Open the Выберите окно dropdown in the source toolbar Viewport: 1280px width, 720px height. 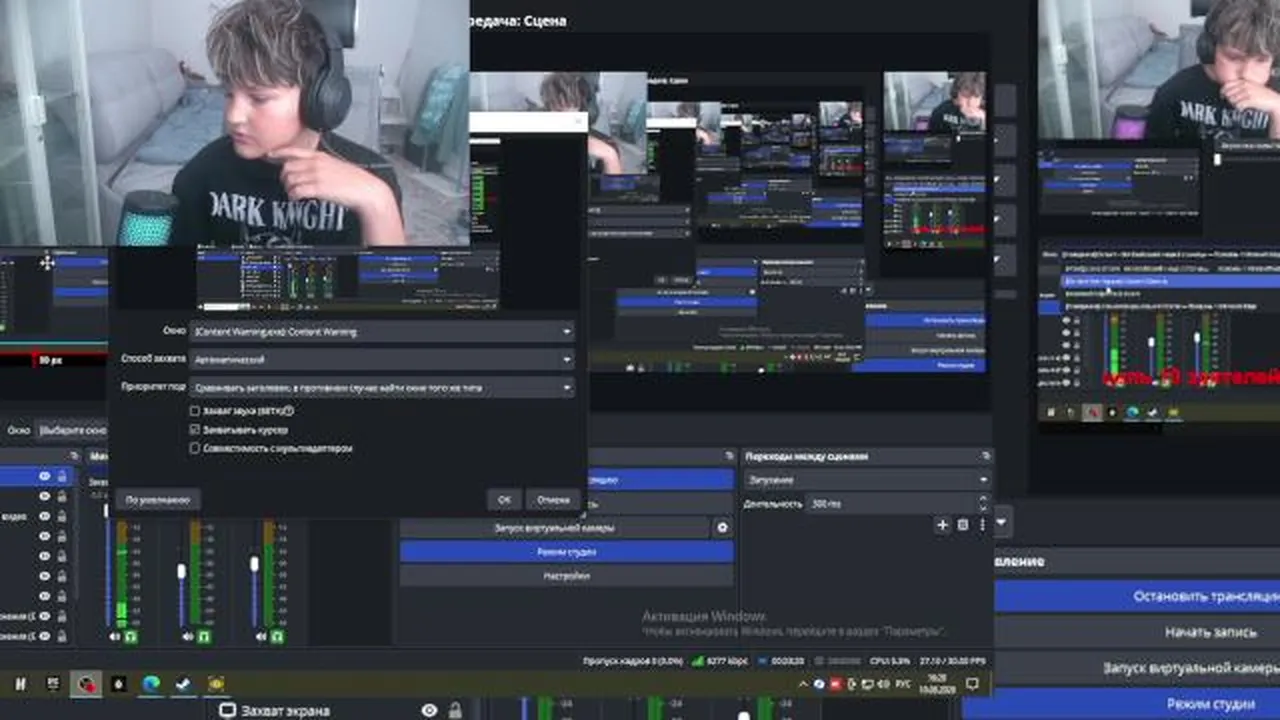[72, 430]
